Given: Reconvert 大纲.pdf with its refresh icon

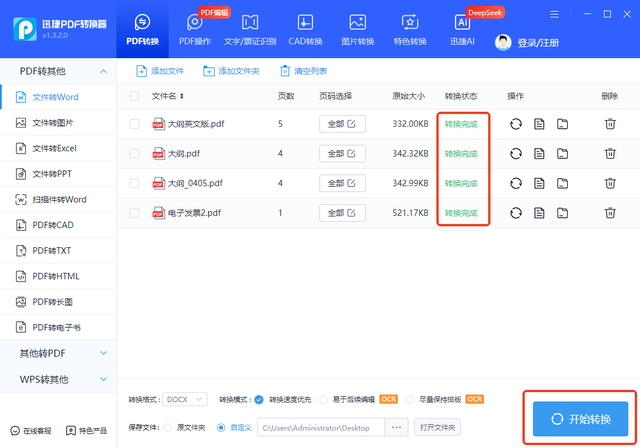Looking at the screenshot, I should pyautogui.click(x=516, y=154).
